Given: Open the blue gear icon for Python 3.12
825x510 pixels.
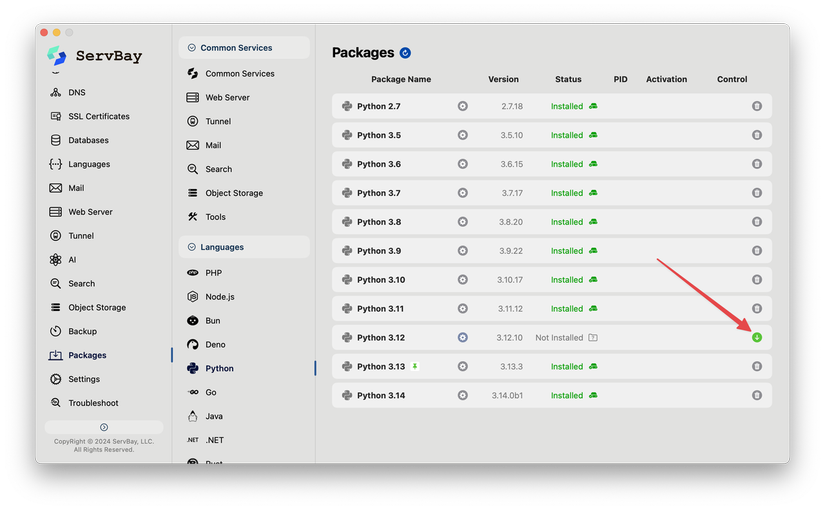Looking at the screenshot, I should 462,337.
